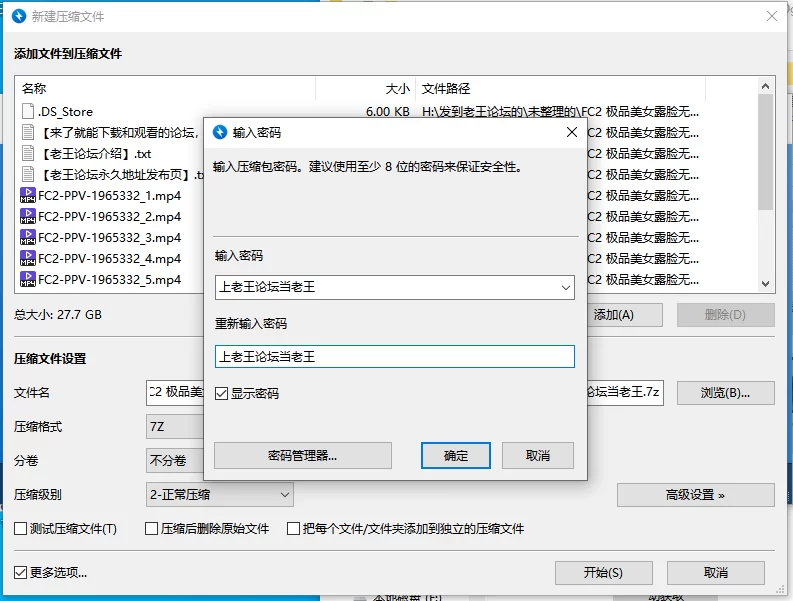Click the FC2-PPV-1965332_1.mp4 video icon
793x601 pixels.
coord(28,195)
